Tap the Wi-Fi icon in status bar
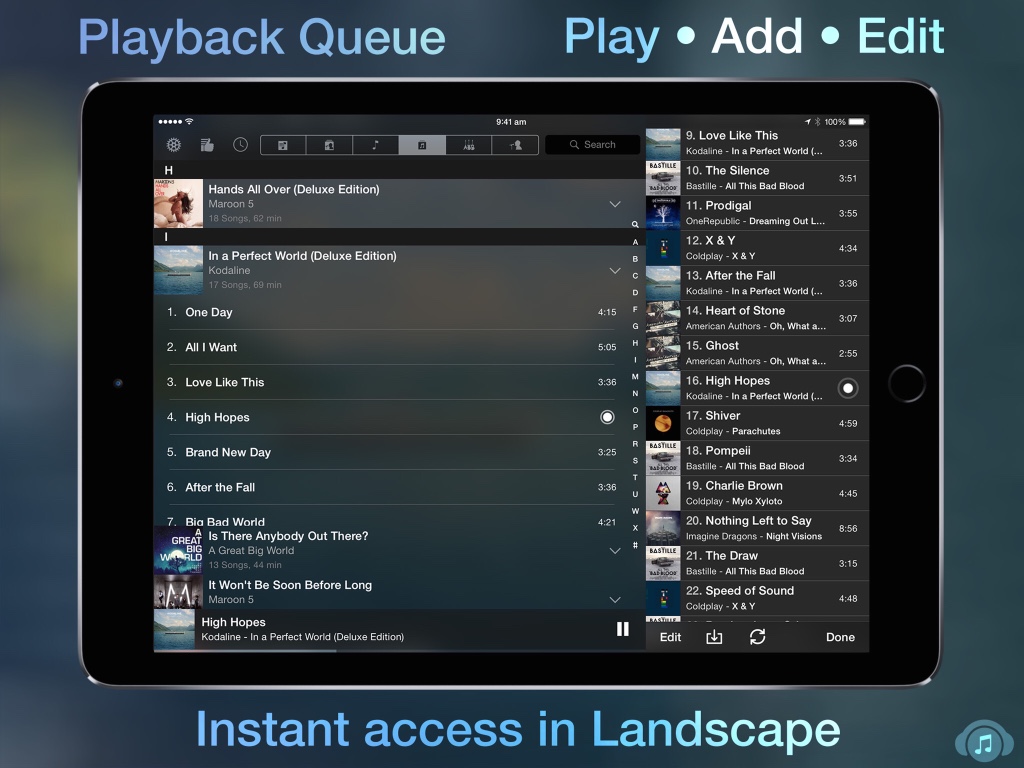This screenshot has height=768, width=1024. [x=189, y=121]
